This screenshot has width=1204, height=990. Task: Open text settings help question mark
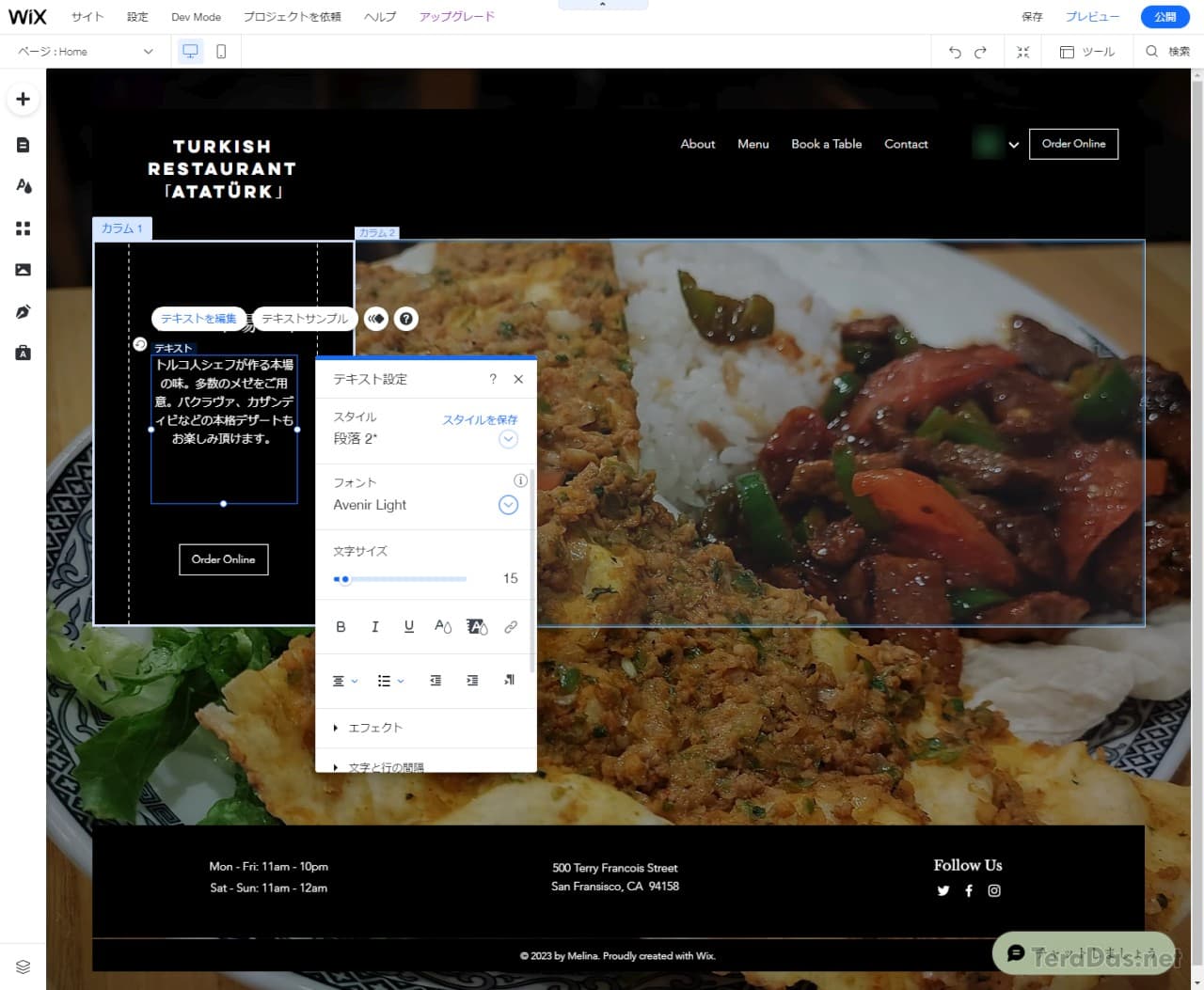click(493, 379)
